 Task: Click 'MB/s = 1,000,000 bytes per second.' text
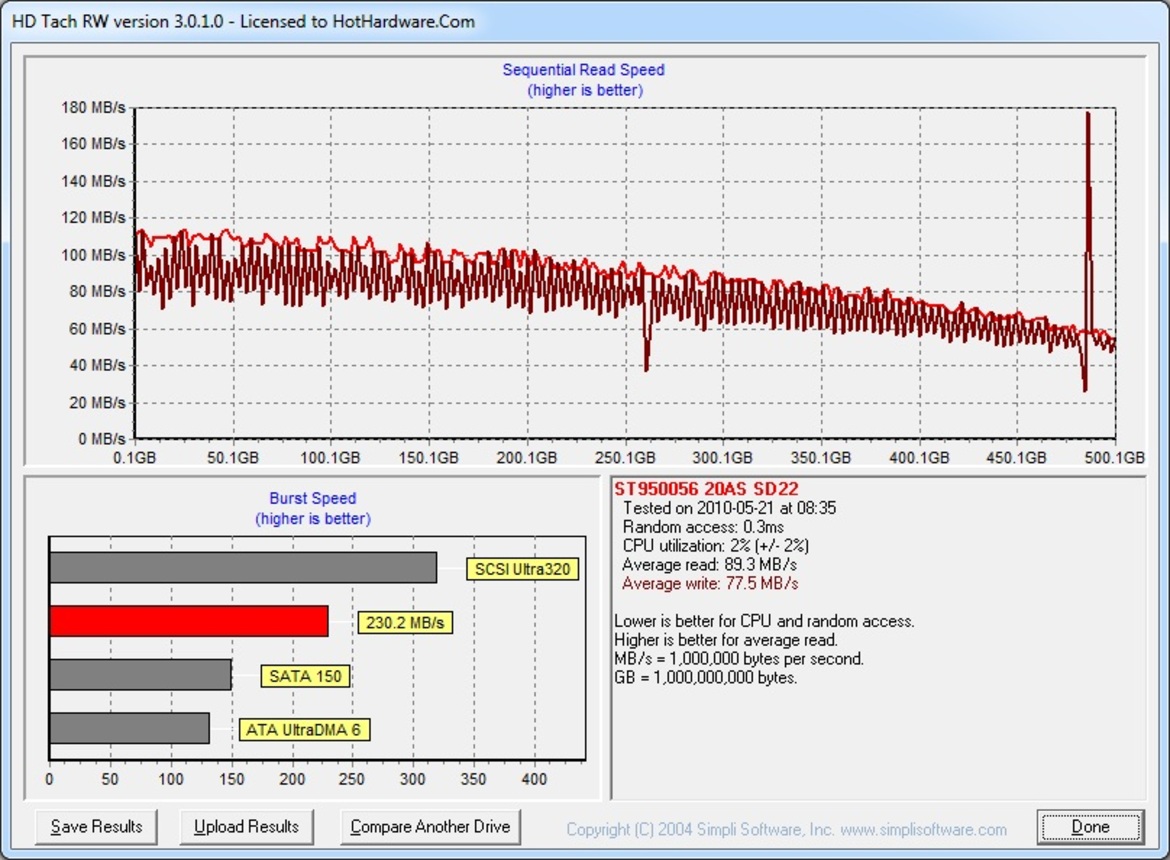pyautogui.click(x=739, y=659)
